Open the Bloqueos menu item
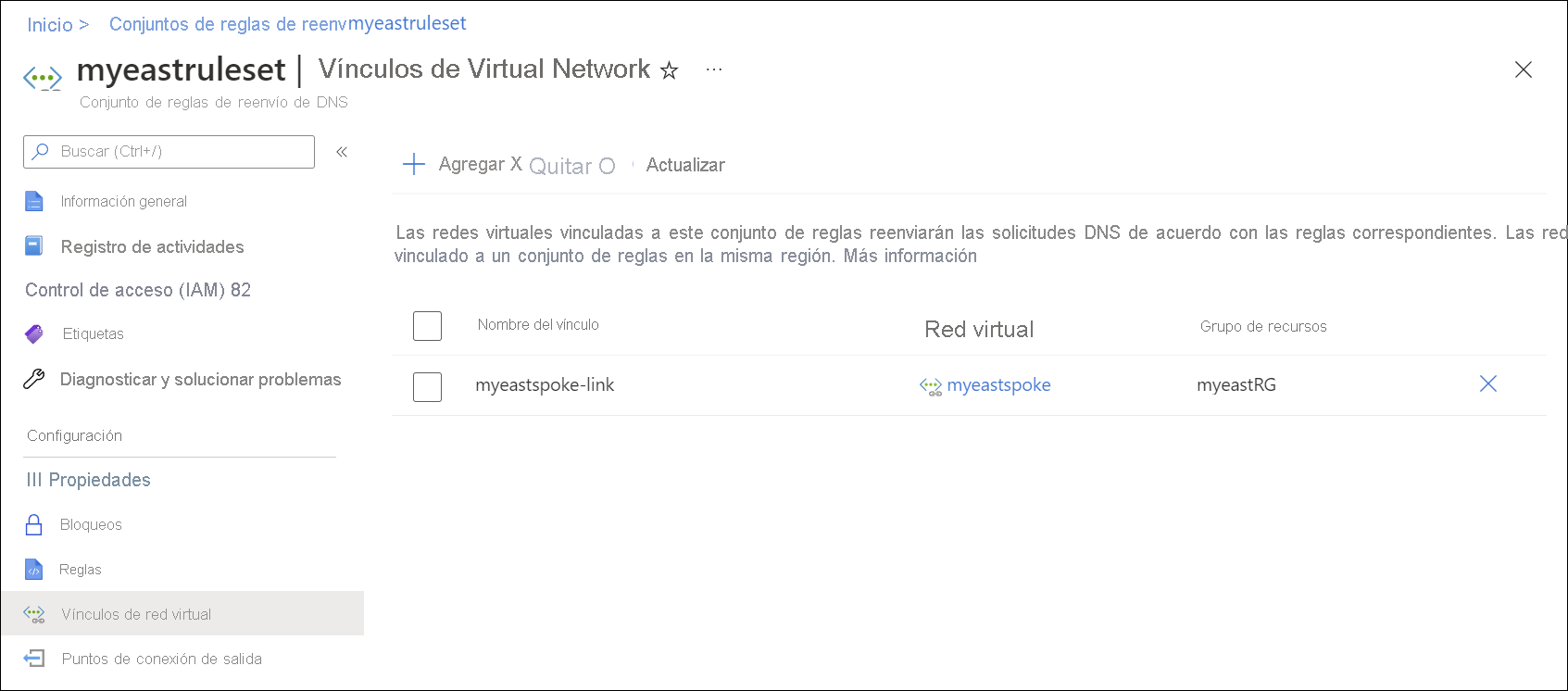Viewport: 1568px width, 691px height. (91, 524)
